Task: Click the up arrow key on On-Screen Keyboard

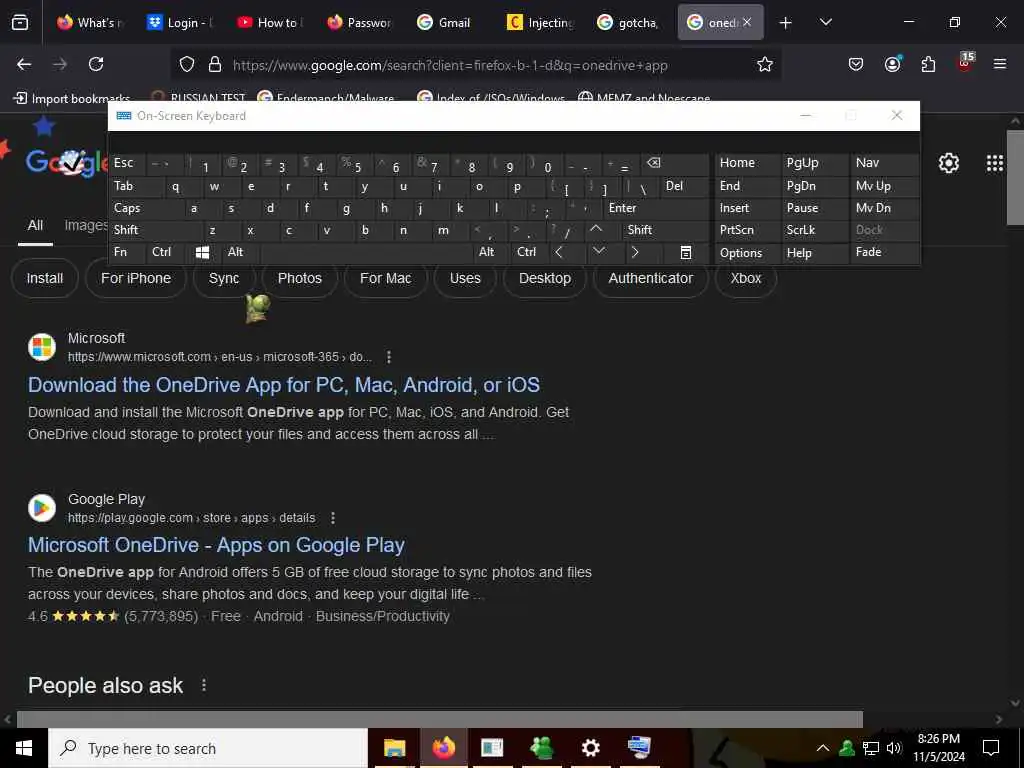Action: tap(596, 229)
